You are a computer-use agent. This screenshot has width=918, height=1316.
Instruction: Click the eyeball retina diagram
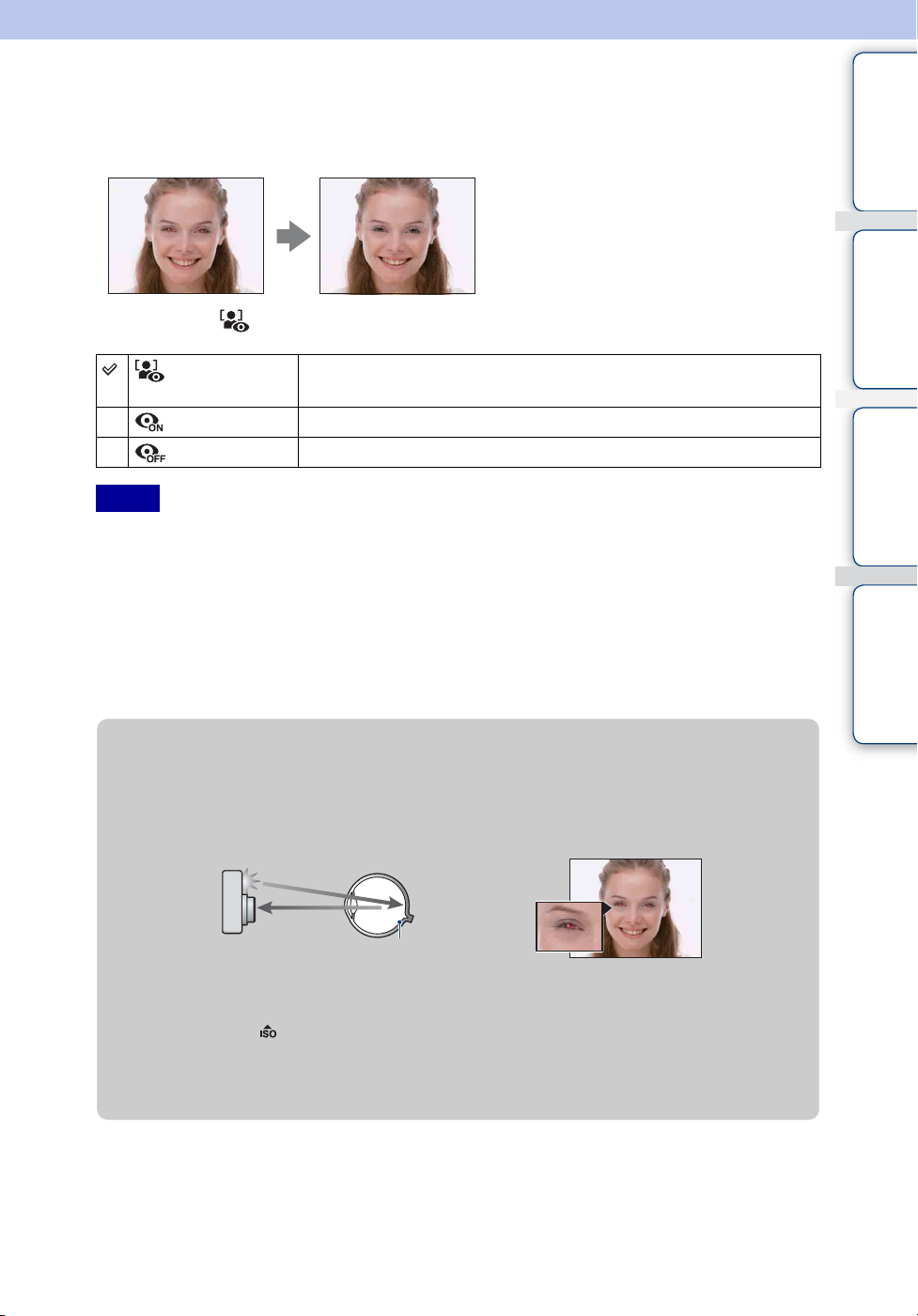point(379,905)
